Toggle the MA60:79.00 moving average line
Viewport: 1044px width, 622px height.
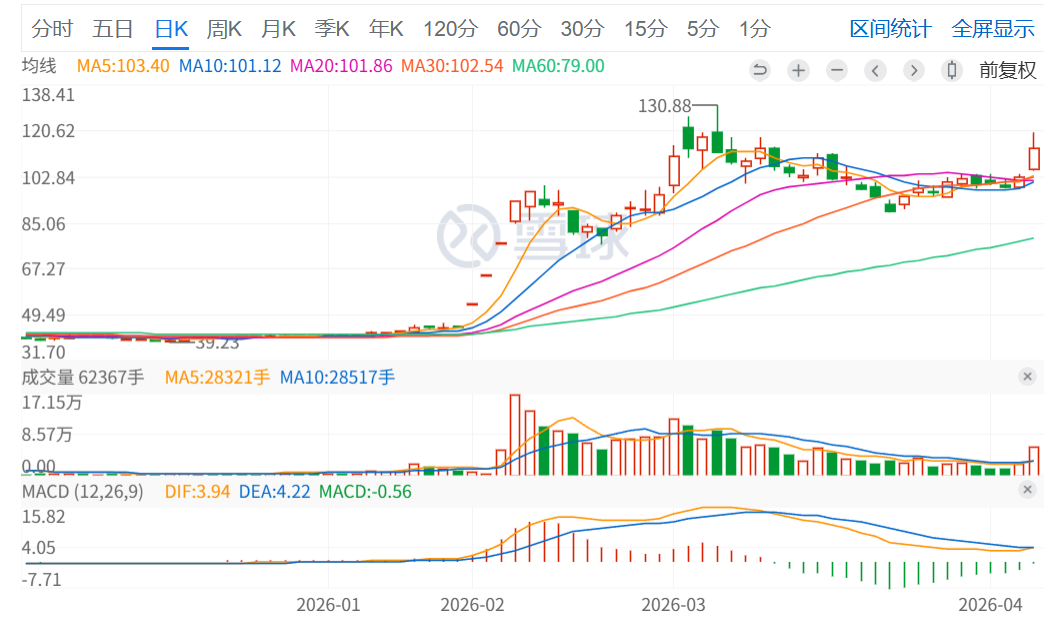point(558,67)
